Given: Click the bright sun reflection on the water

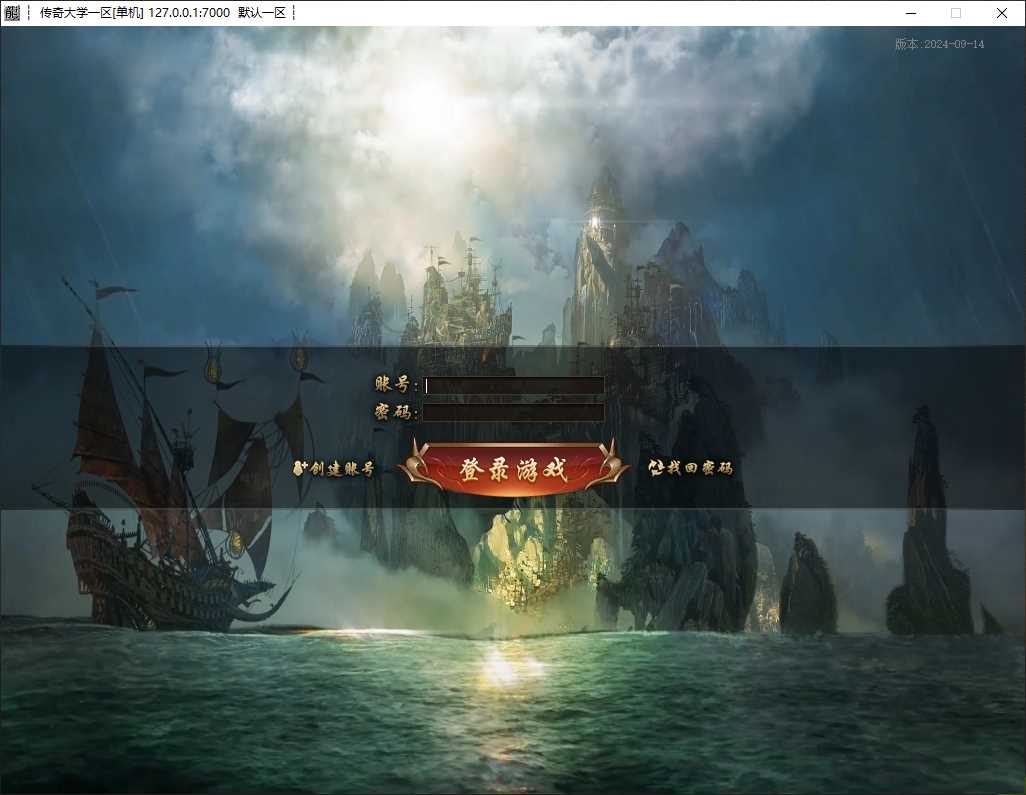Looking at the screenshot, I should 501,667.
